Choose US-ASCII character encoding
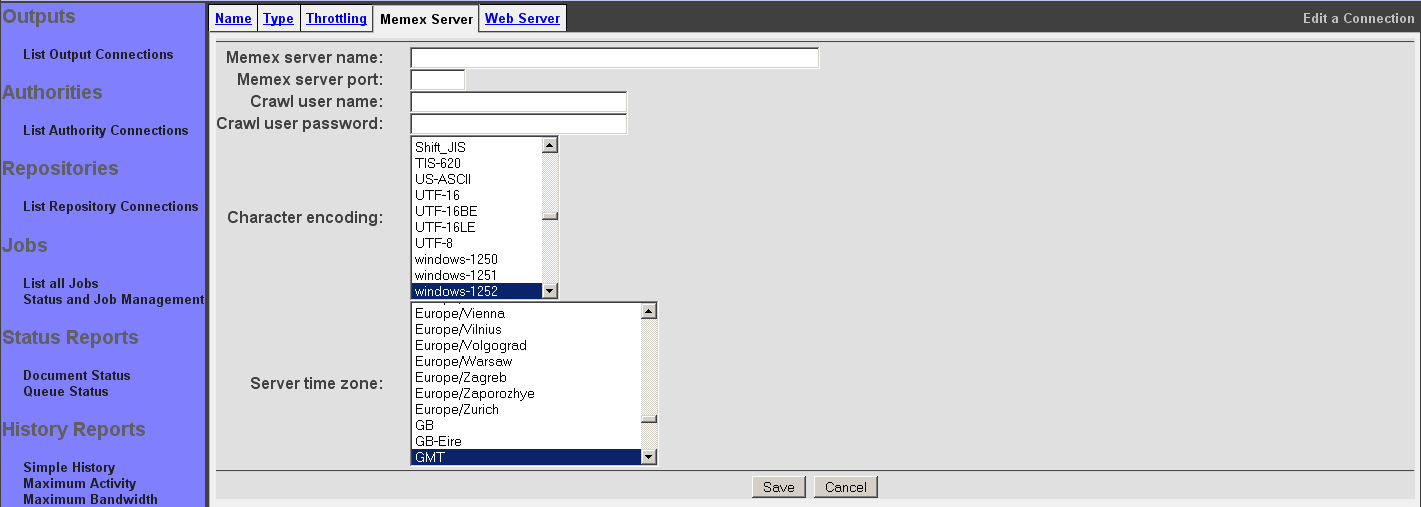The height and width of the screenshot is (507, 1421). (x=442, y=179)
